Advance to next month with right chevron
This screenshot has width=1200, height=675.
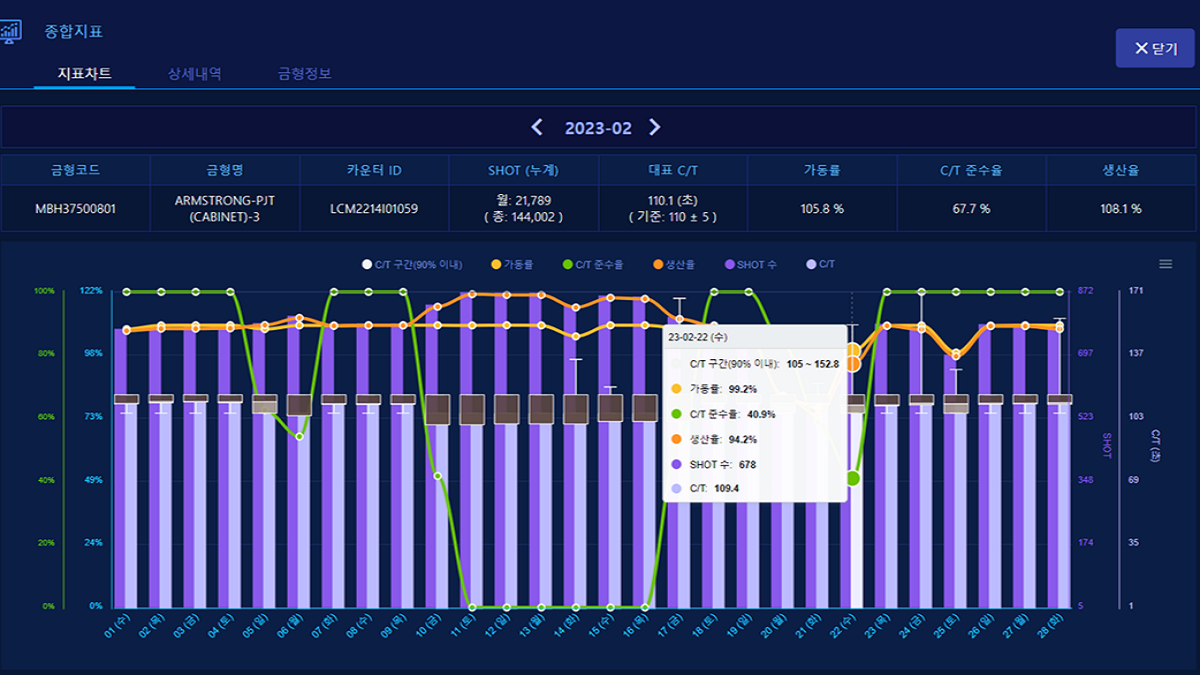point(655,128)
